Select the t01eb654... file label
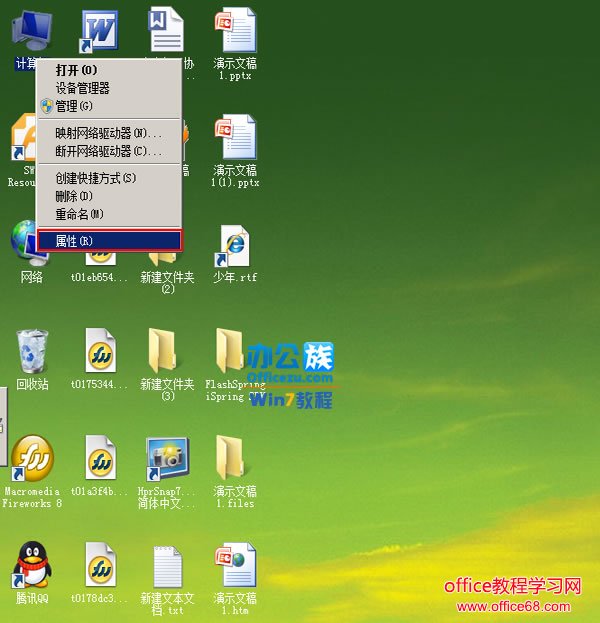The image size is (600, 623). 99,277
